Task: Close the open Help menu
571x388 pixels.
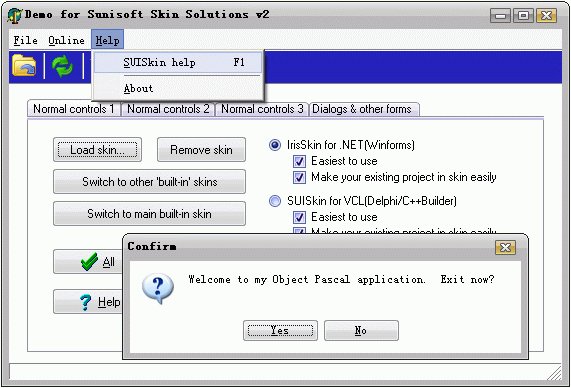Action: pyautogui.click(x=107, y=40)
